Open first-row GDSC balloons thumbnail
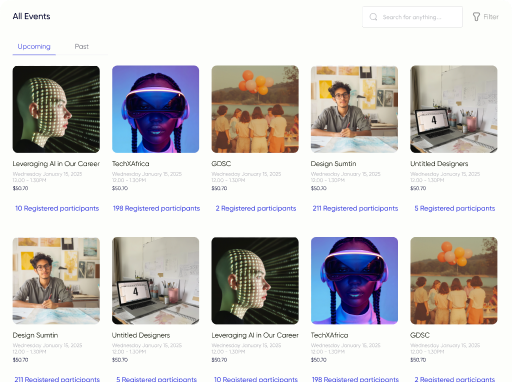Viewport: 512px width, 382px height. (x=255, y=109)
